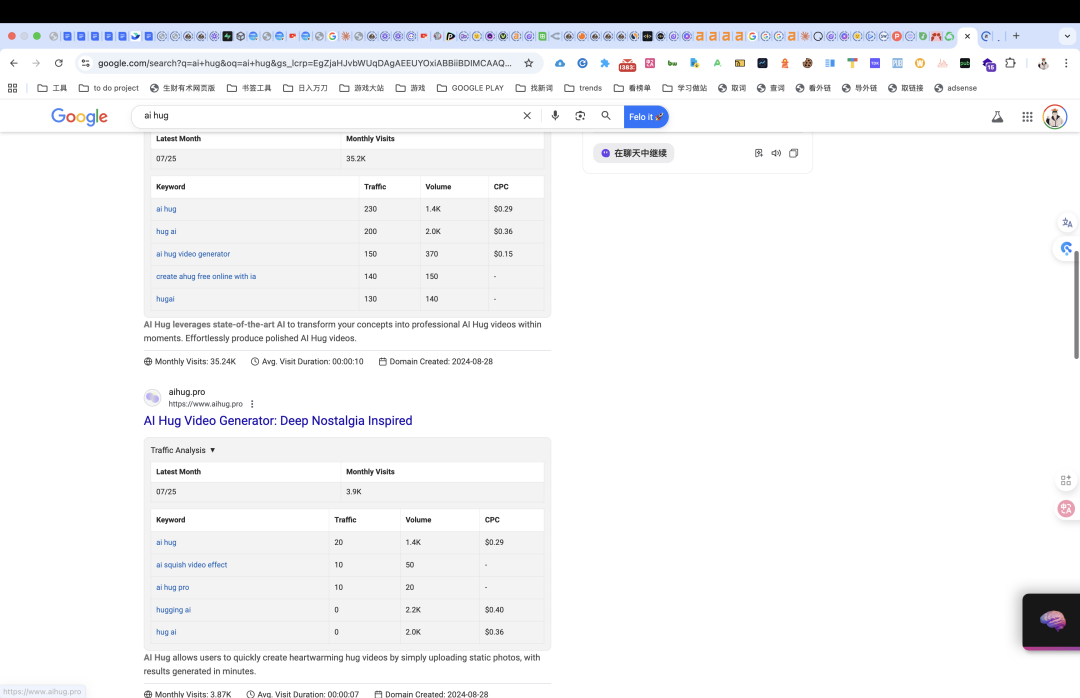This screenshot has width=1080, height=698.
Task: Click the address bar URL
Action: 304,63
